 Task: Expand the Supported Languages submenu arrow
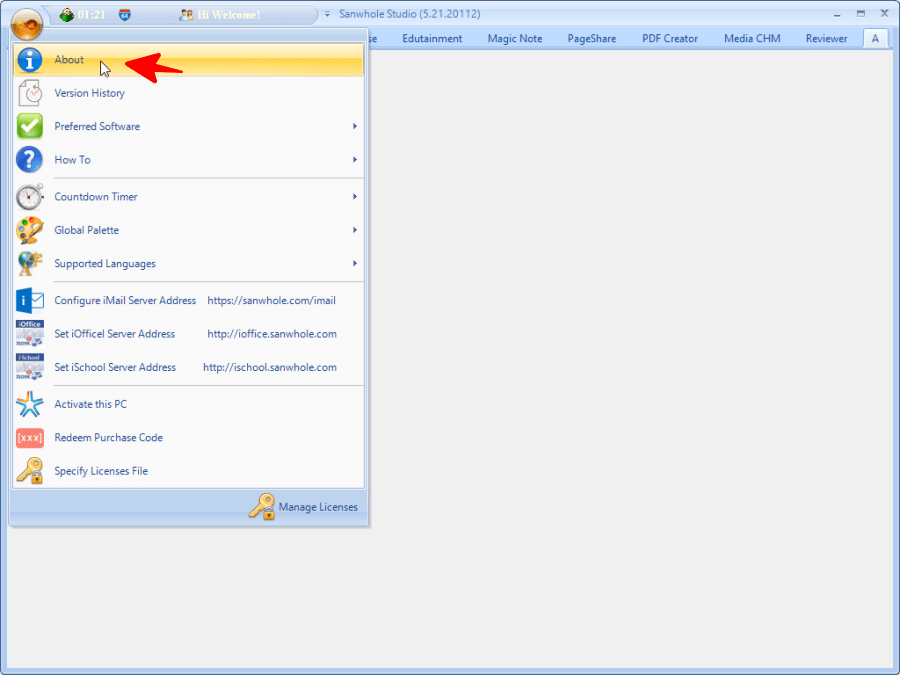[355, 263]
